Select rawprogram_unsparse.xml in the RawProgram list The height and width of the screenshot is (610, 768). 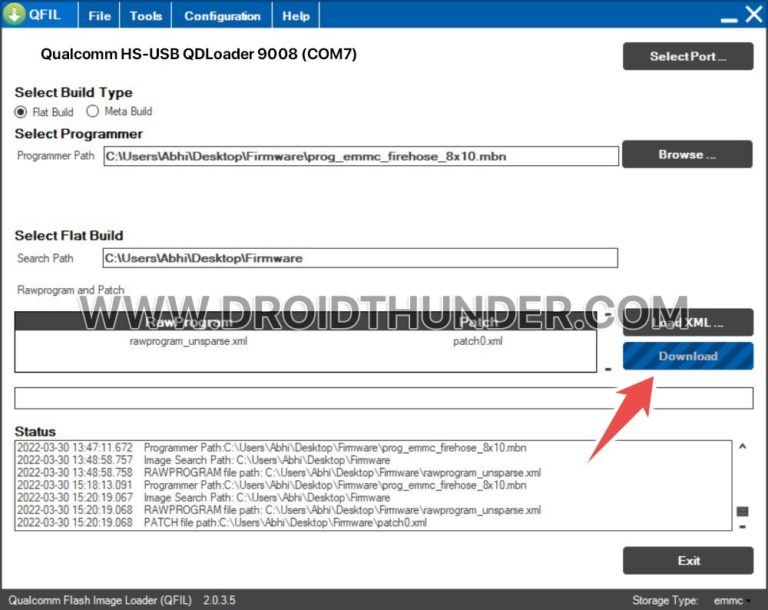pyautogui.click(x=188, y=341)
